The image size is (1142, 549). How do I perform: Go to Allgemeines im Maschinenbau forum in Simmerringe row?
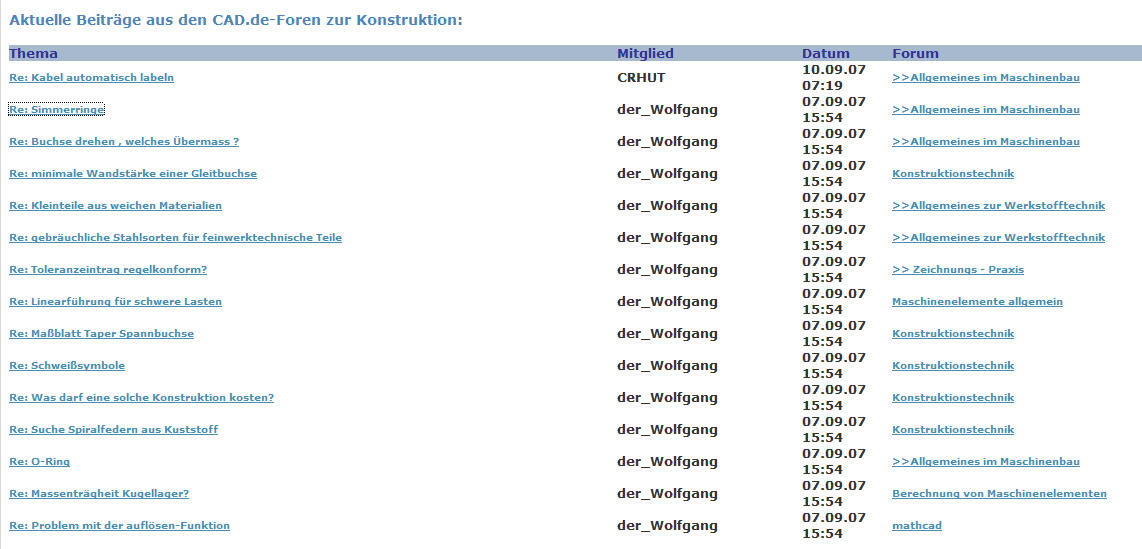(985, 110)
